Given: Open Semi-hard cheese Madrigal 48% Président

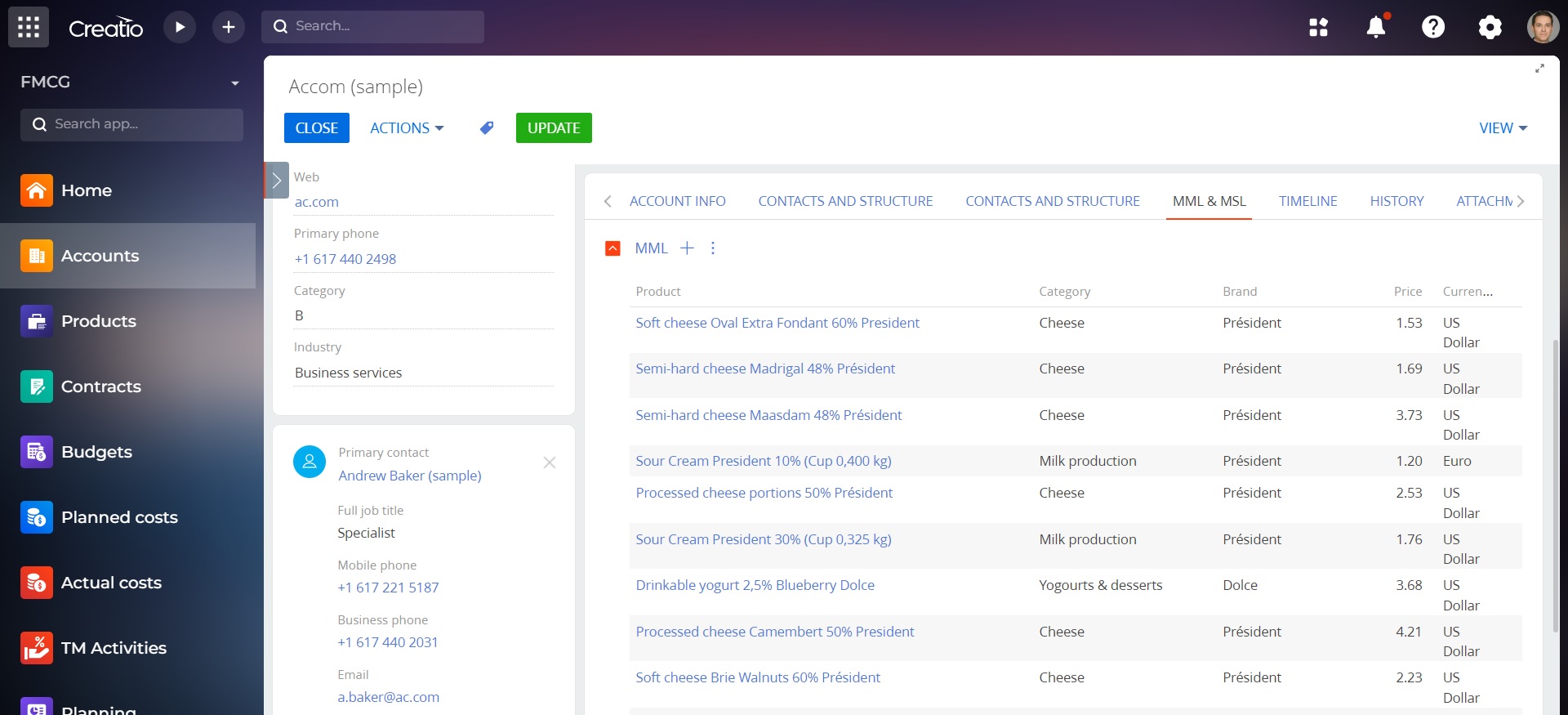Looking at the screenshot, I should (x=765, y=369).
